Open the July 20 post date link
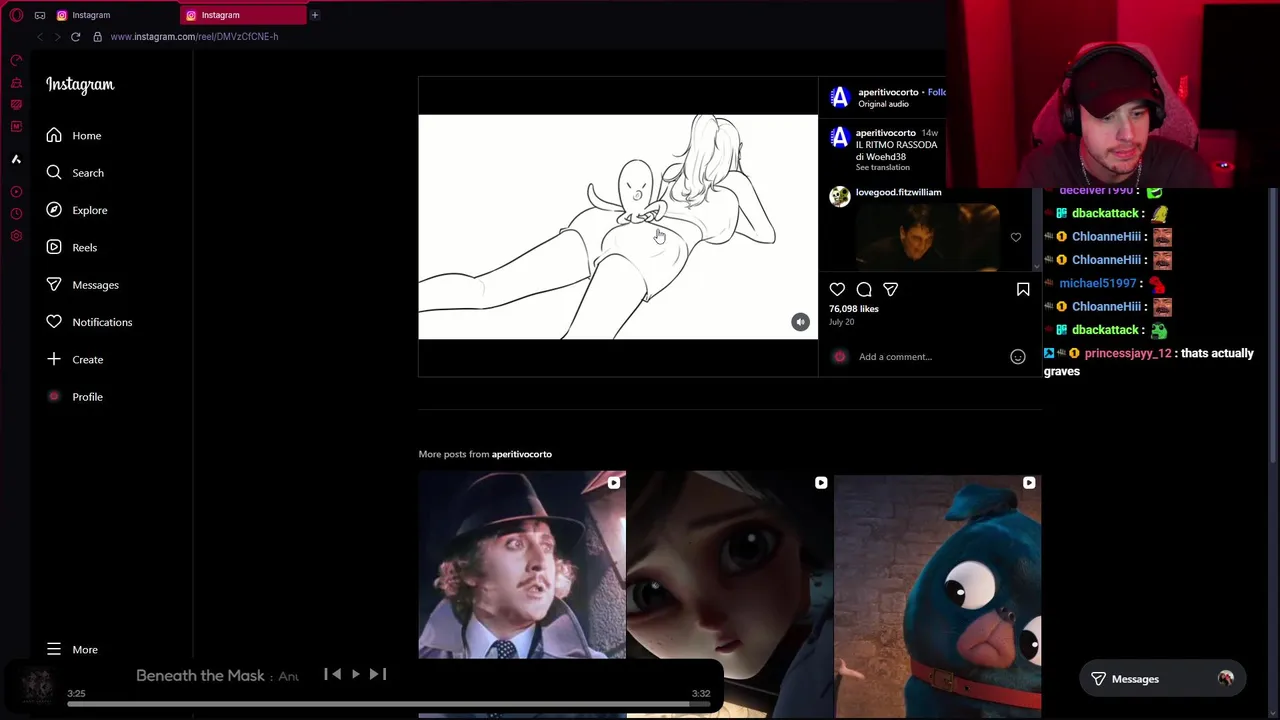The image size is (1280, 720). coord(841,322)
